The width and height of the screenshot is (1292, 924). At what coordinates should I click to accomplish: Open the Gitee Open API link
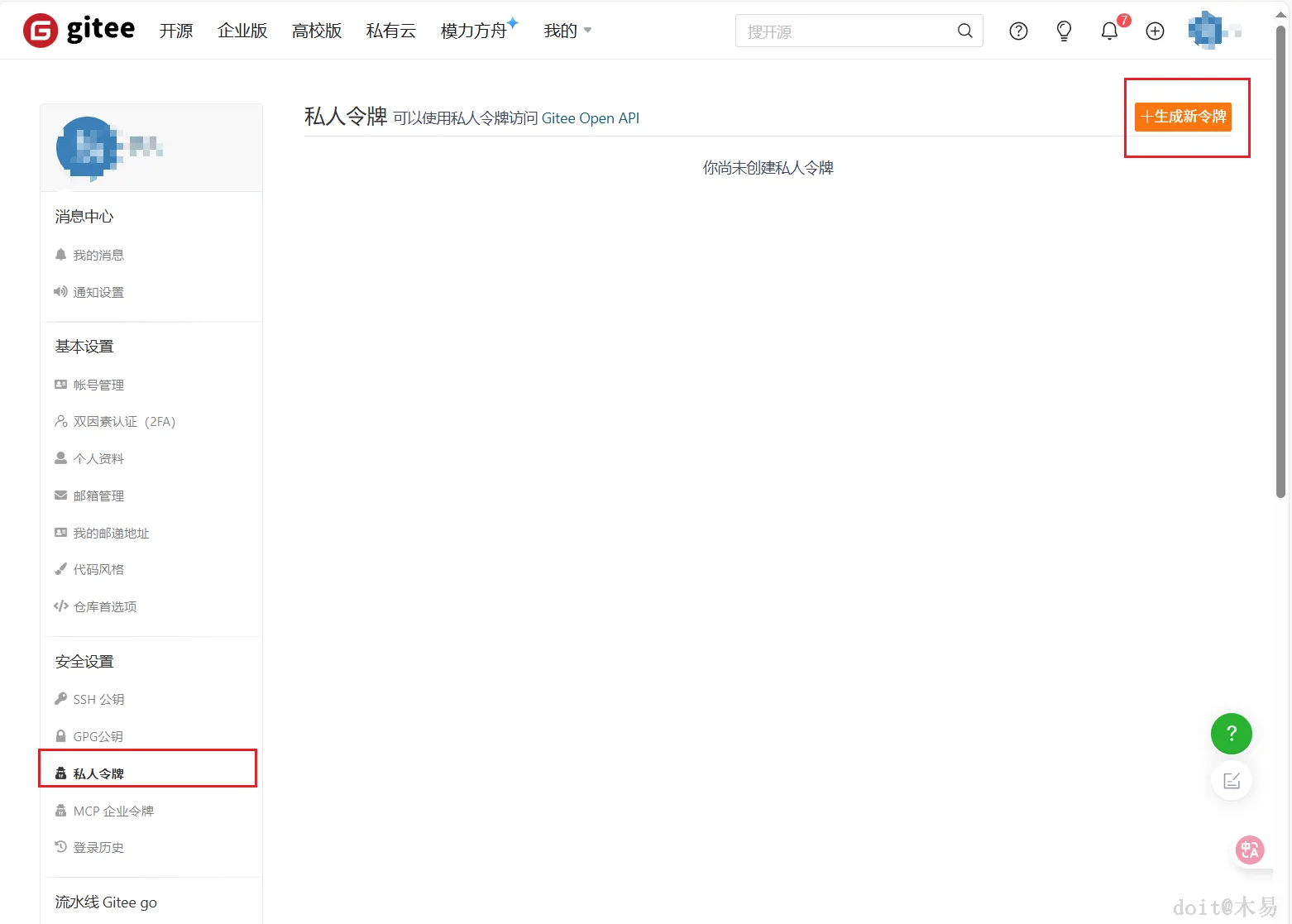click(x=591, y=117)
